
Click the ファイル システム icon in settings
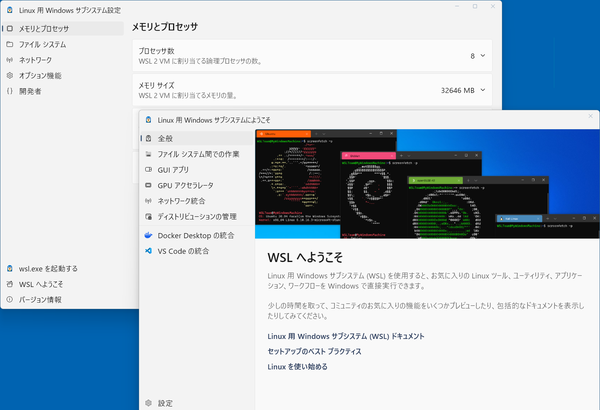tap(9, 45)
